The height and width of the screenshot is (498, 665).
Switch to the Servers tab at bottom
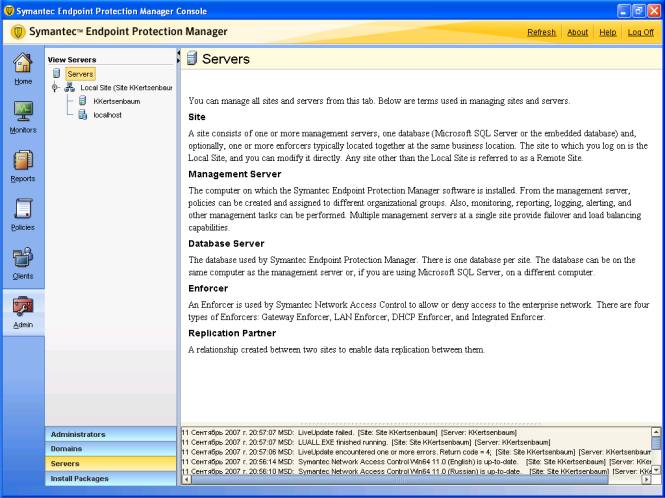coord(111,464)
